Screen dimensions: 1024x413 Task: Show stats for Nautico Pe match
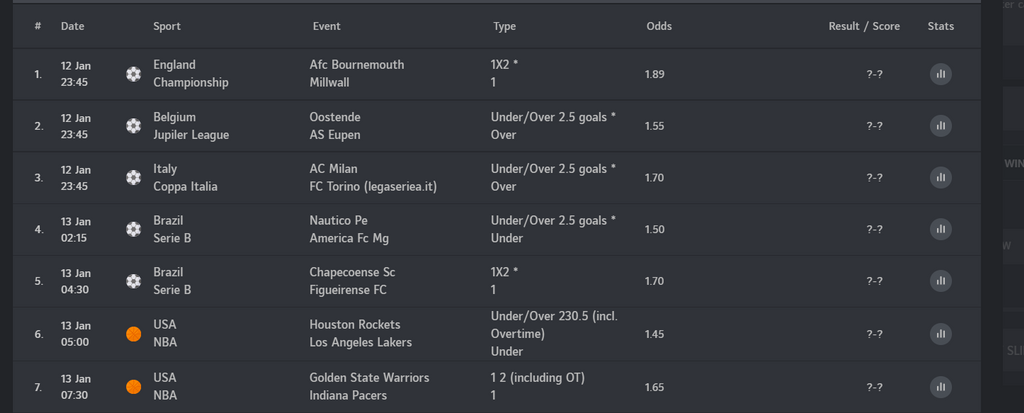(940, 229)
